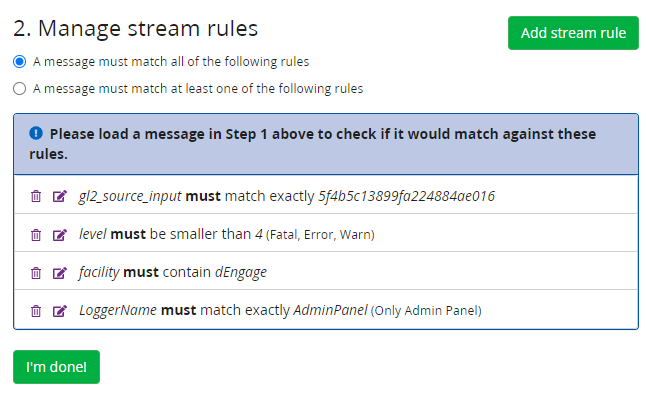Delete the level smaller than 4 rule

point(36,234)
